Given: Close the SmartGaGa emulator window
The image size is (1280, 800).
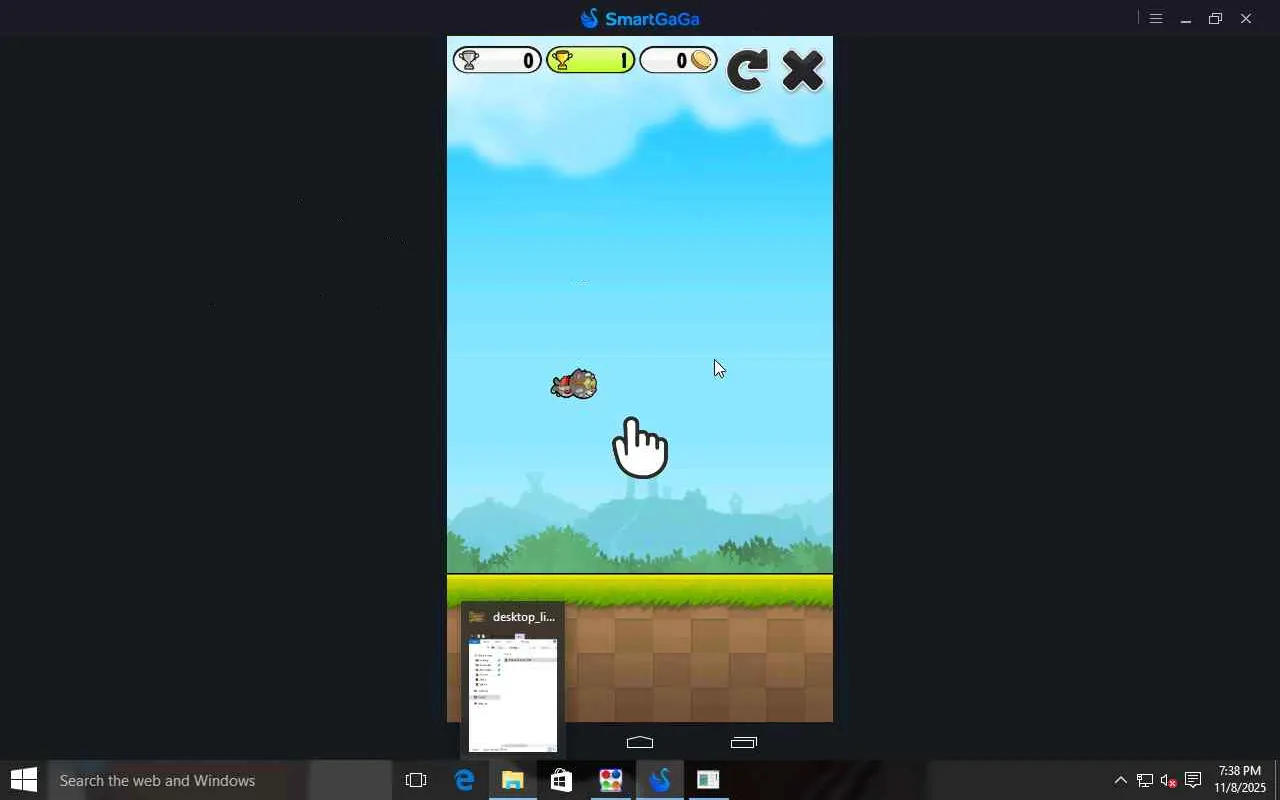Looking at the screenshot, I should (1246, 18).
